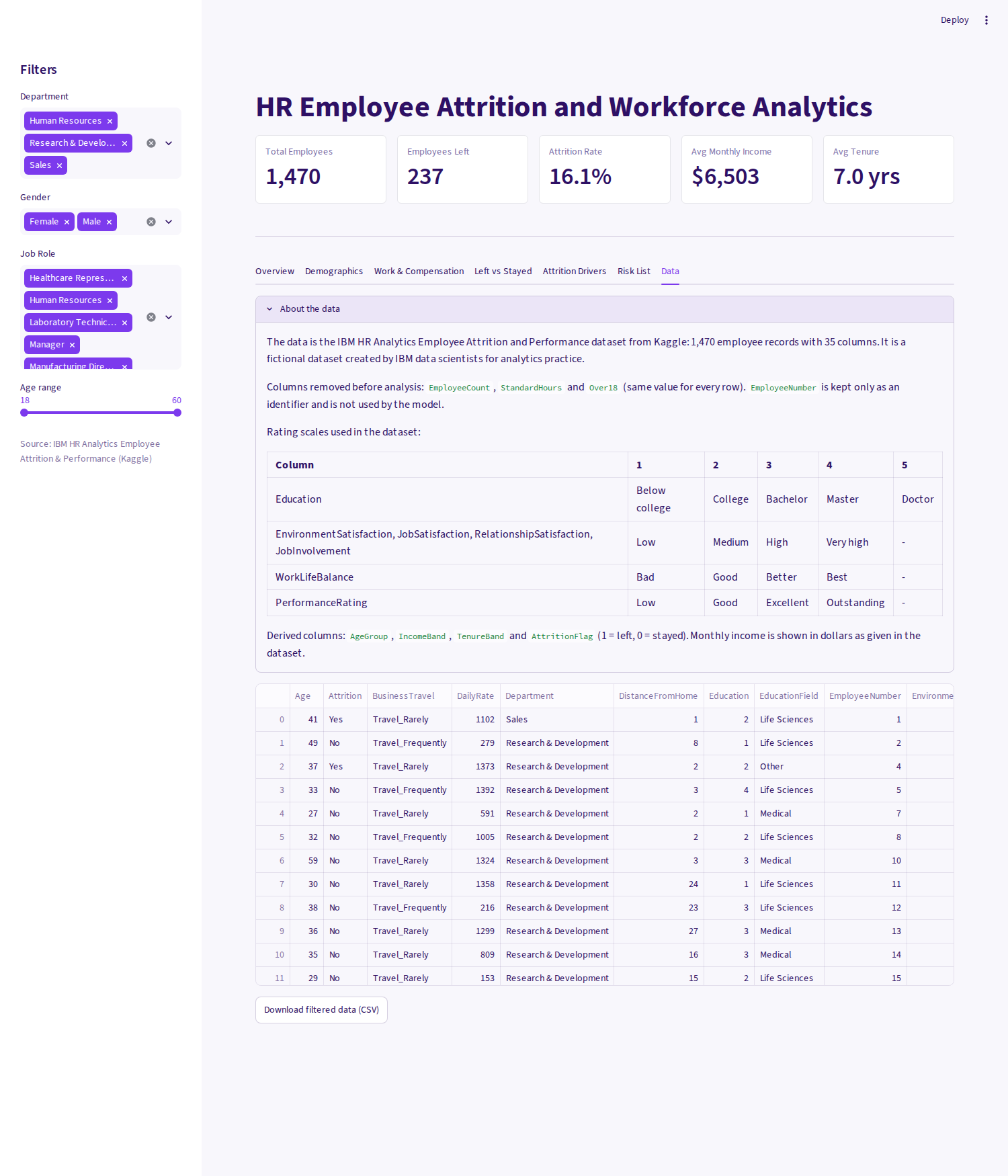Remove the Research & Development department tag
Viewport: 1008px width, 1176px height.
click(124, 143)
